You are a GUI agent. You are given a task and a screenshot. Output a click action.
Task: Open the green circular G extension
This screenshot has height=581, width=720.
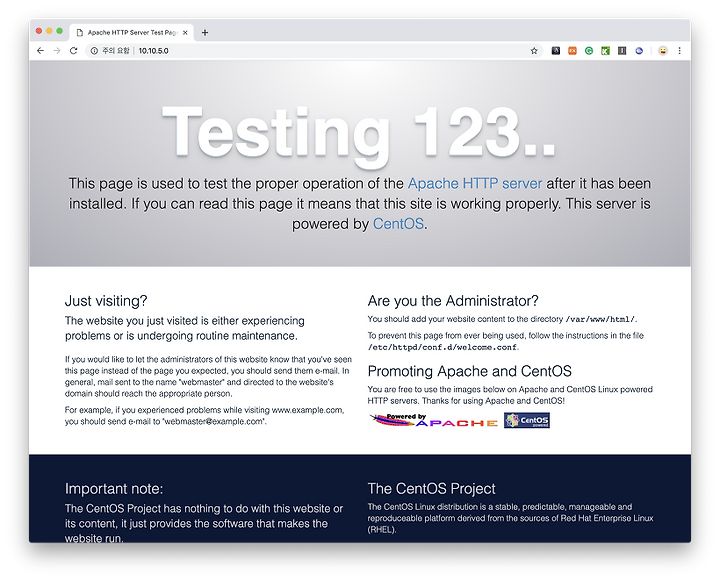pyautogui.click(x=589, y=51)
